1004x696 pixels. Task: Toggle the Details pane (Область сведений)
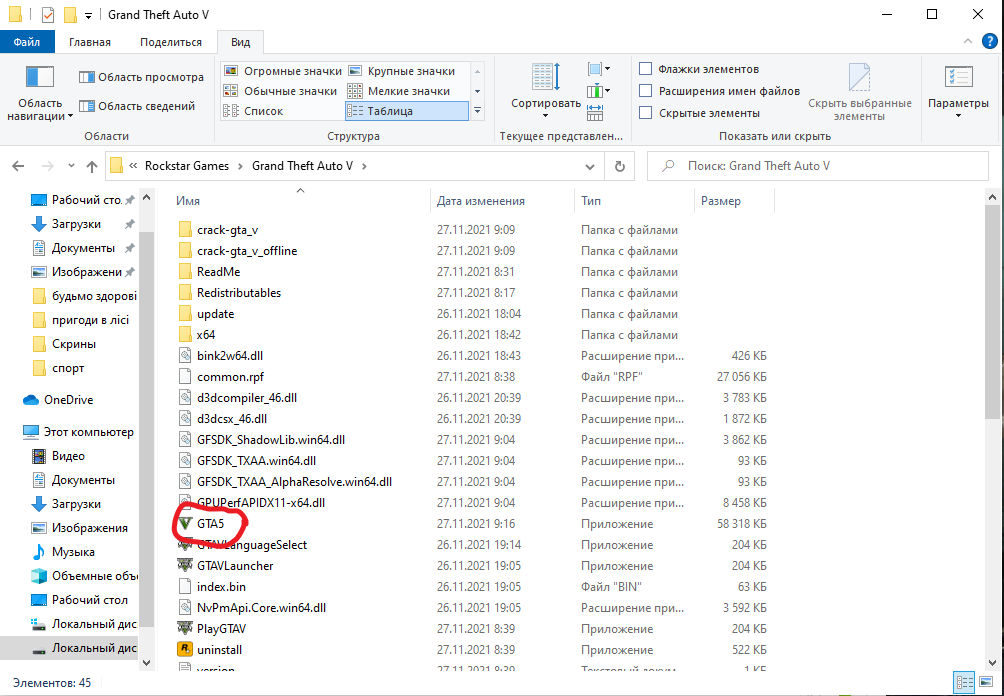click(136, 106)
